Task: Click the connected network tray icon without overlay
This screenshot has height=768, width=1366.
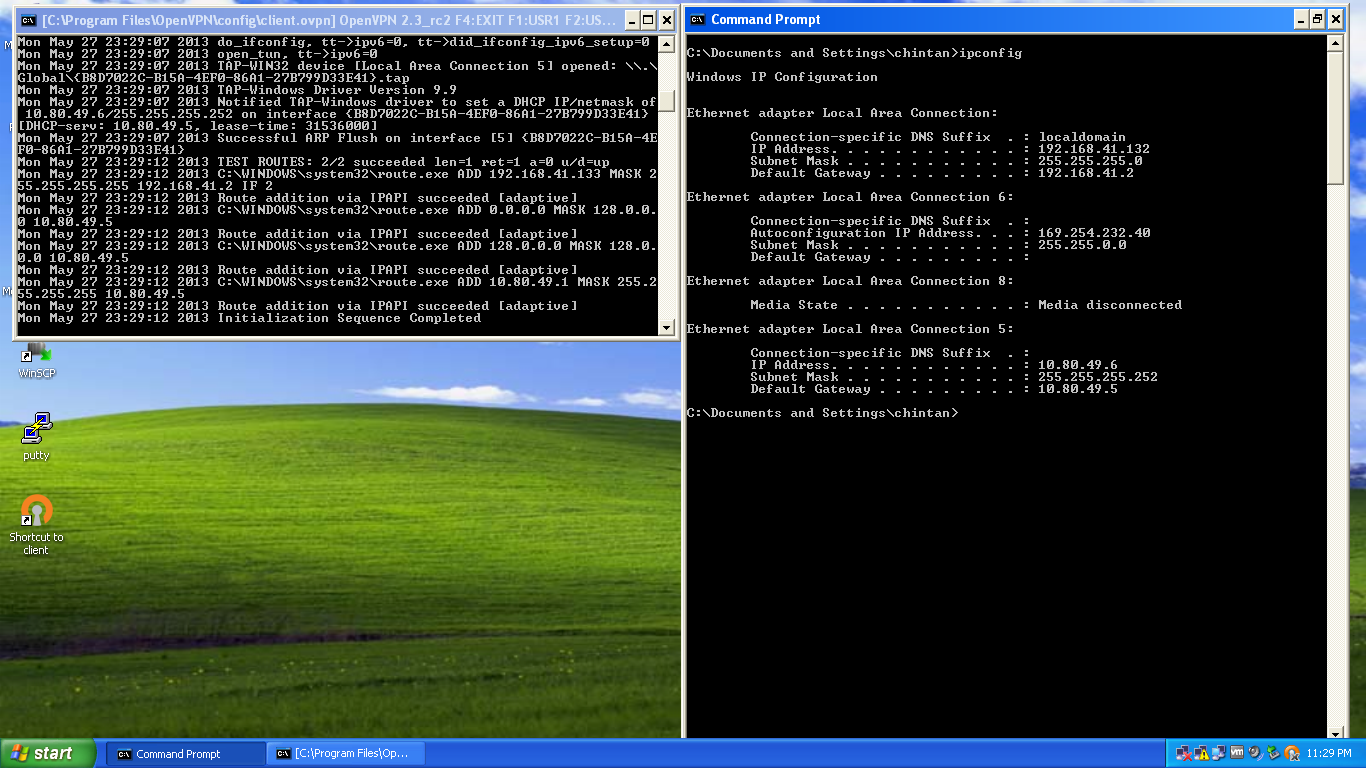Action: (x=1219, y=753)
